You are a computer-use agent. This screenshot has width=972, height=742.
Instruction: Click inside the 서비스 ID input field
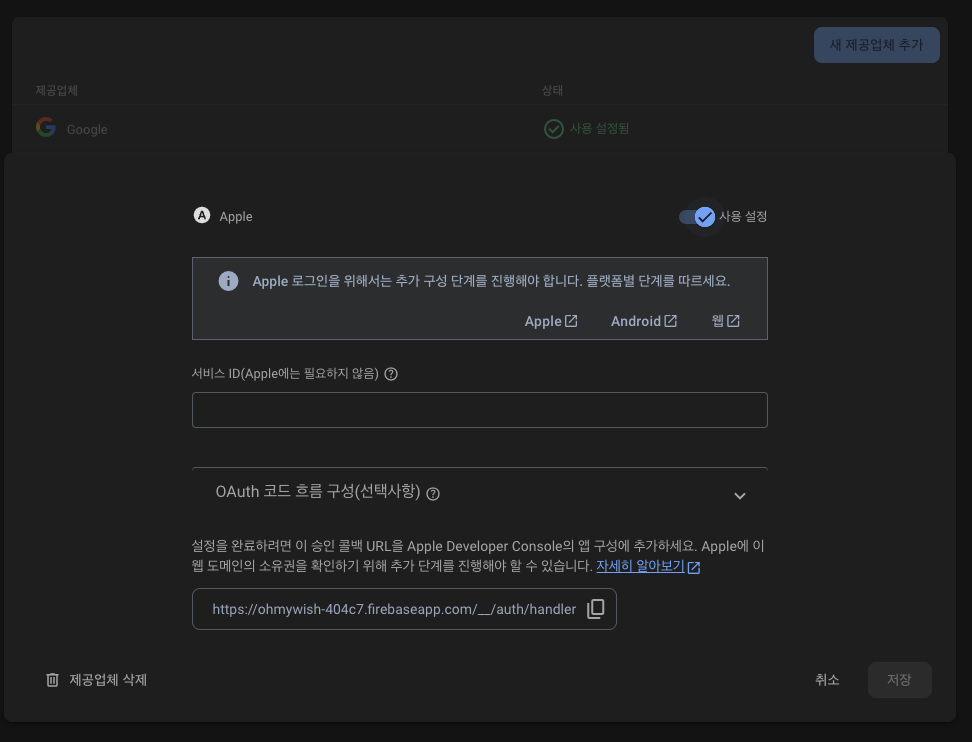point(479,409)
